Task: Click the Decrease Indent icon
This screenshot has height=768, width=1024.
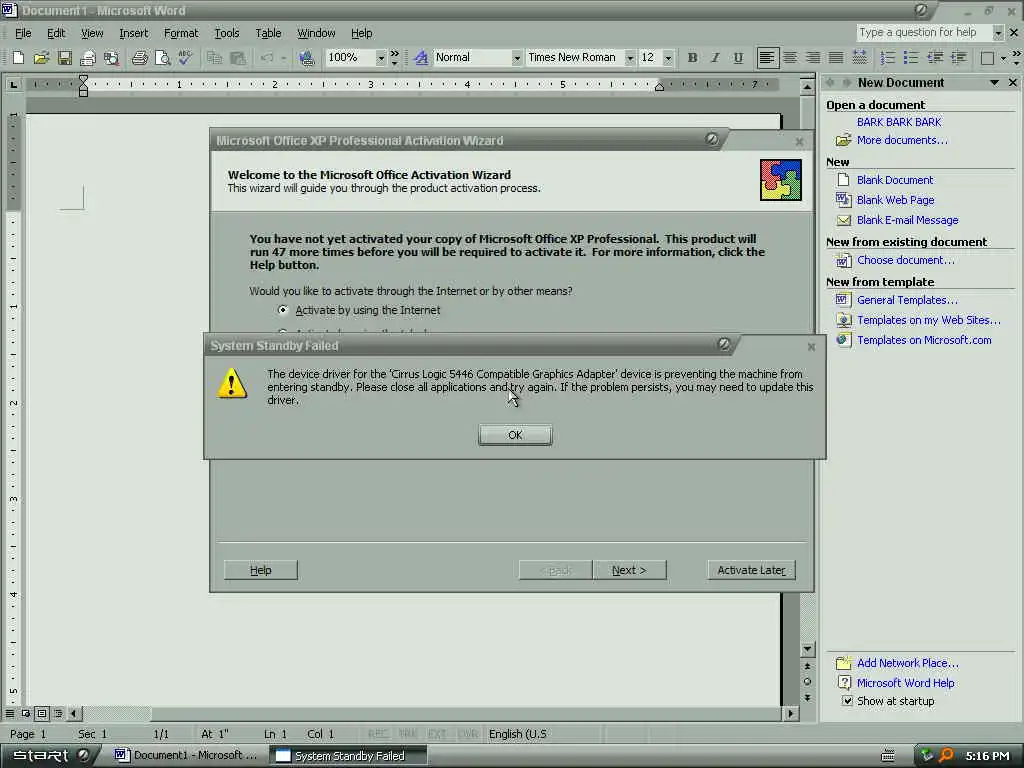Action: 935,58
